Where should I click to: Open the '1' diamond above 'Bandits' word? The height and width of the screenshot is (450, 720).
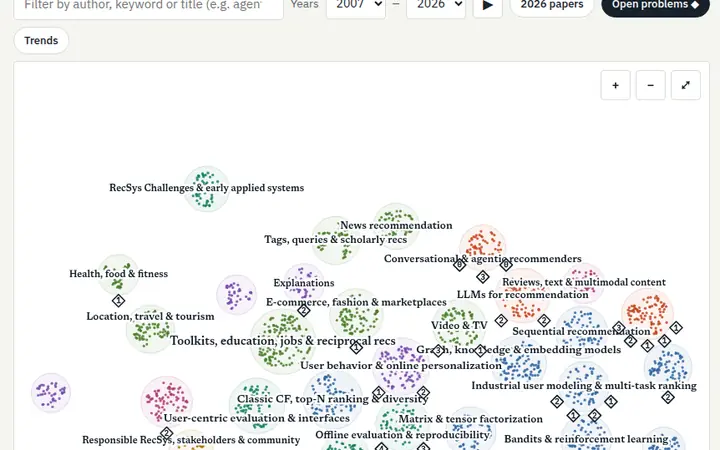(x=573, y=416)
